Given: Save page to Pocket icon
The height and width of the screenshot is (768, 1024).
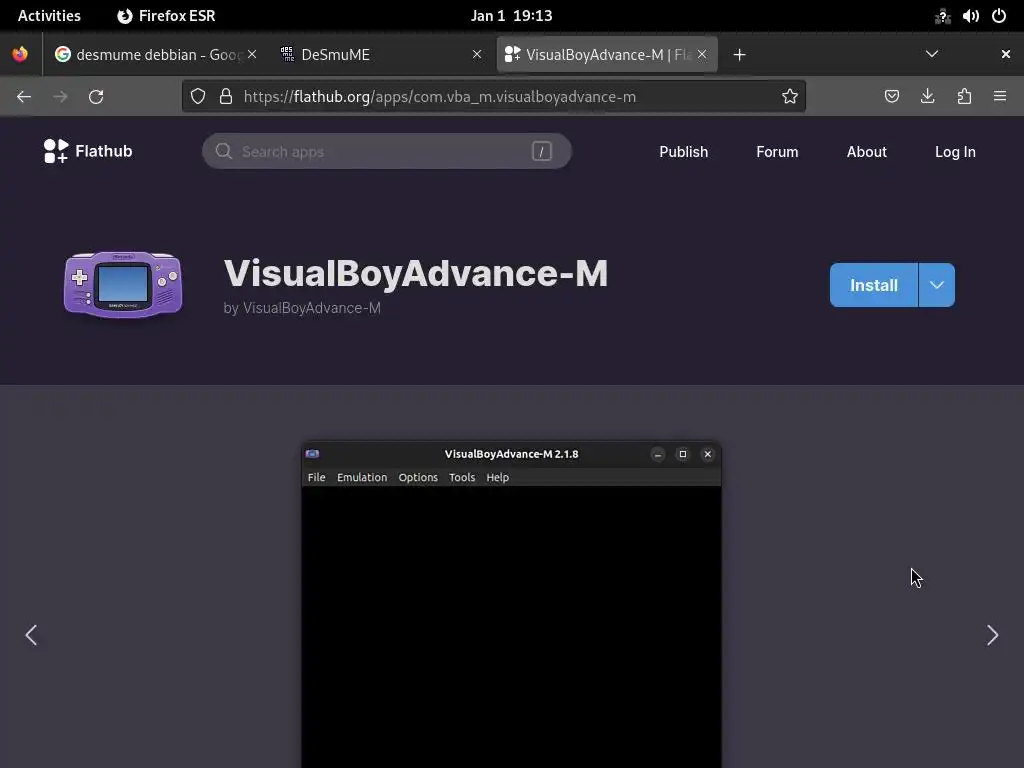Looking at the screenshot, I should (891, 97).
